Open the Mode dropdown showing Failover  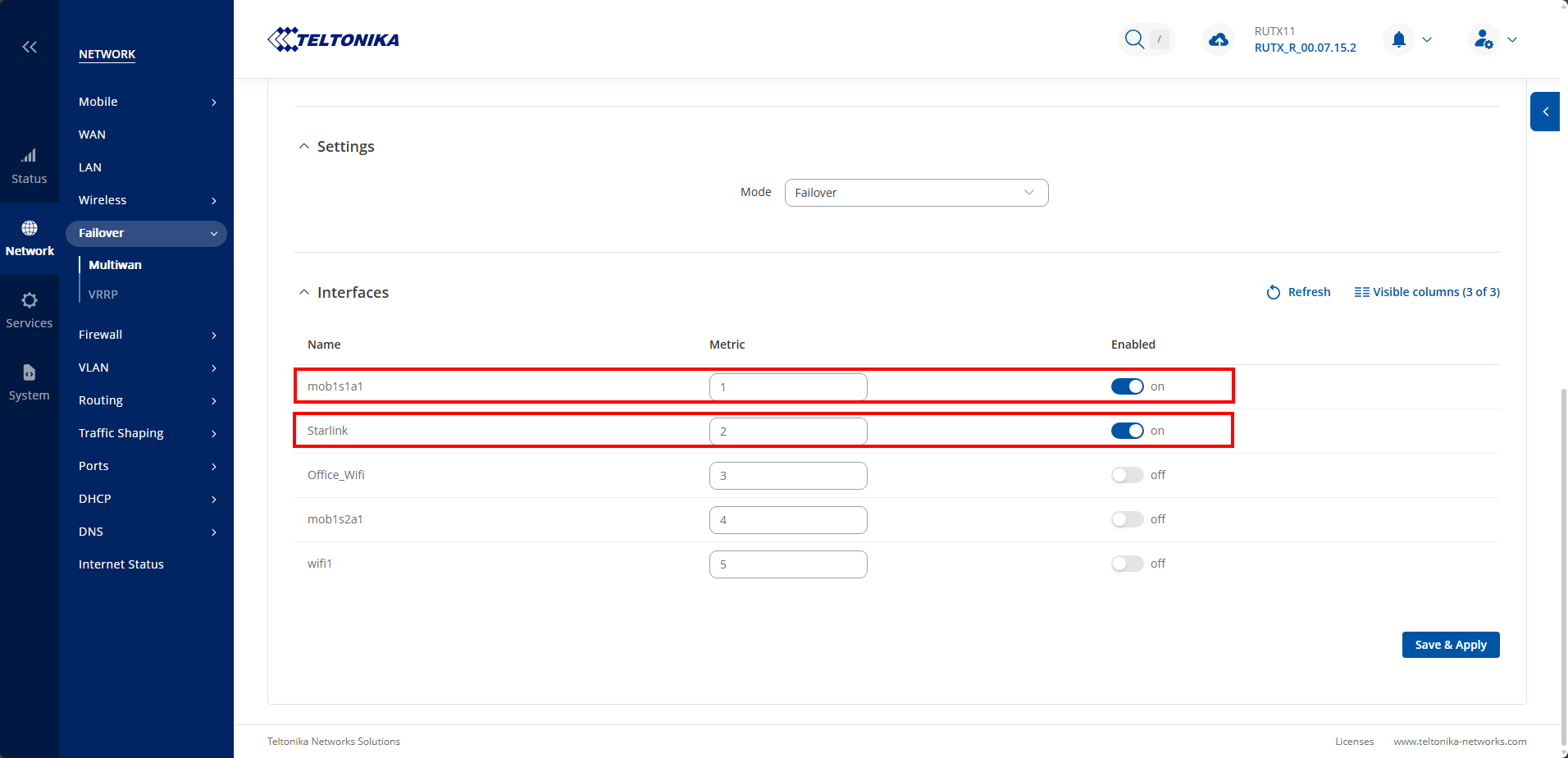coord(916,193)
